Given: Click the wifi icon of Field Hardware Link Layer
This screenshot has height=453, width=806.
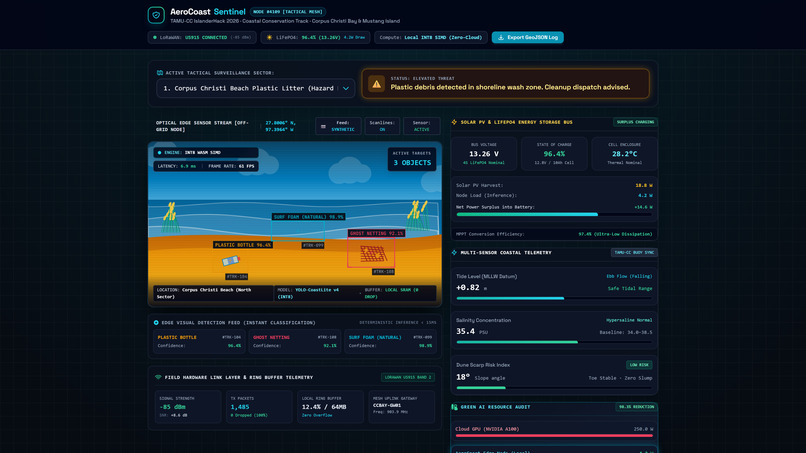Looking at the screenshot, I should click(x=158, y=377).
